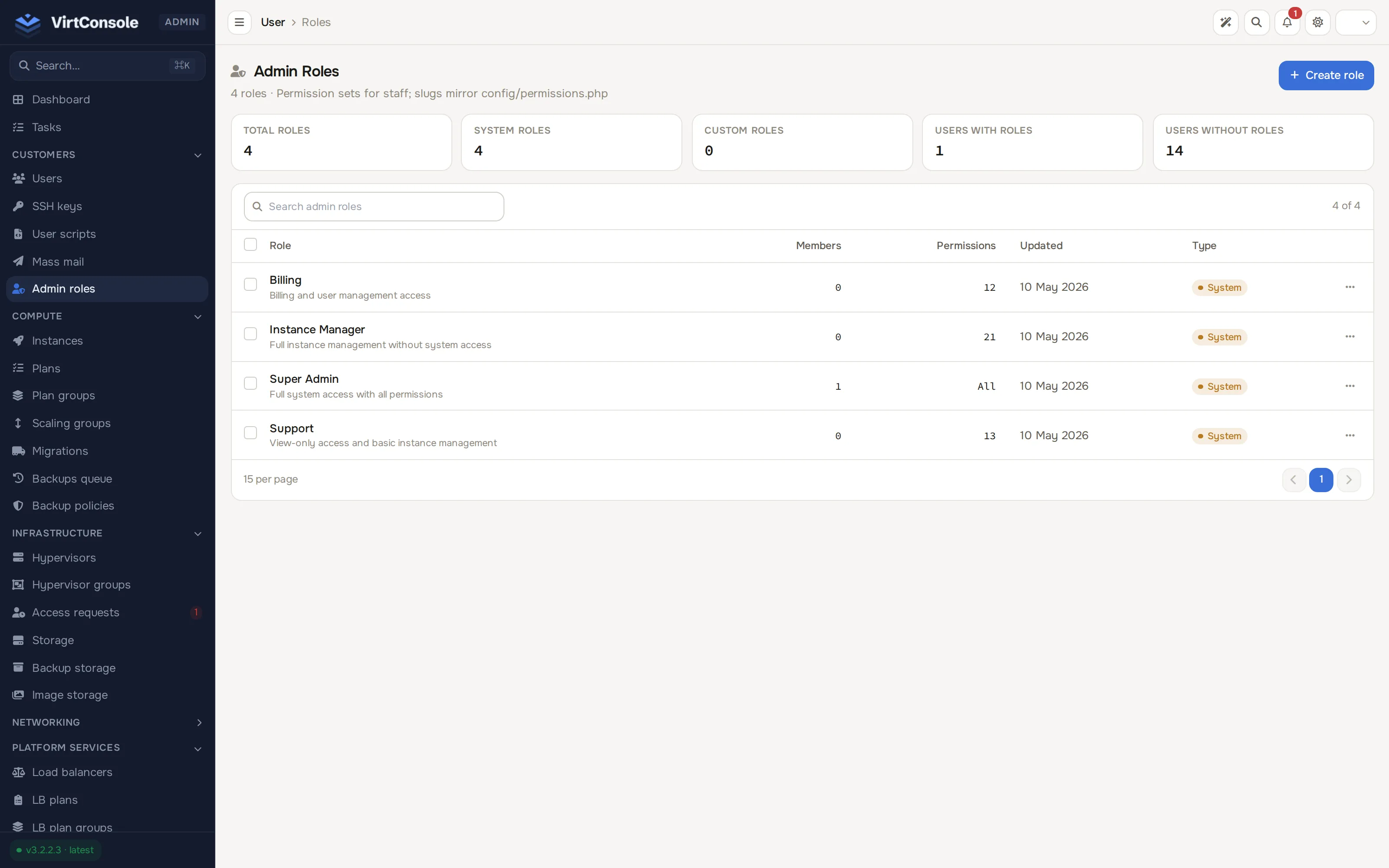Click the SSH keys key icon
1389x868 pixels.
click(18, 206)
